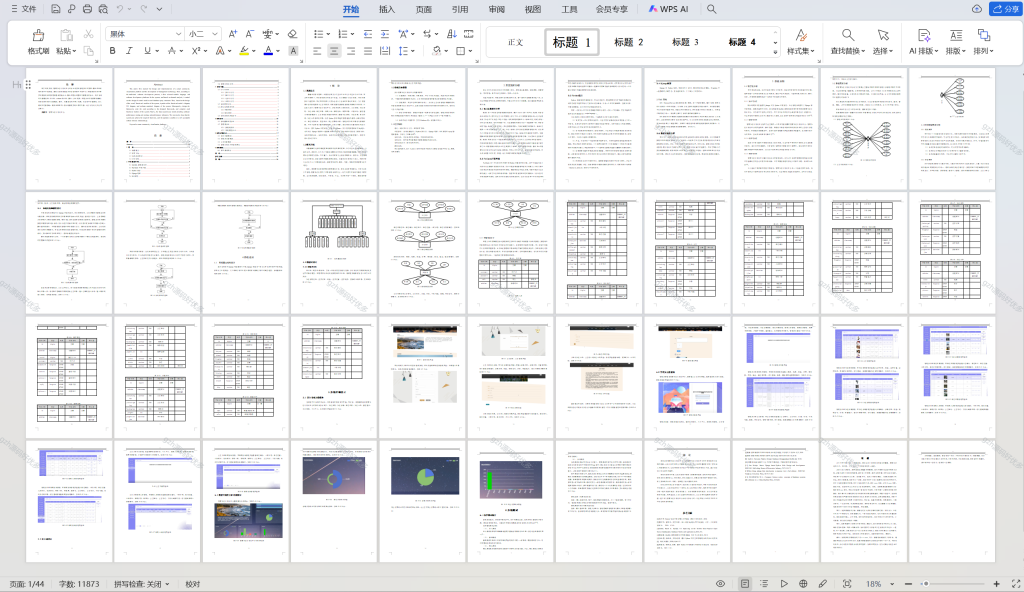Click the cloud sync icon
This screenshot has width=1024, height=592.
pos(976,9)
